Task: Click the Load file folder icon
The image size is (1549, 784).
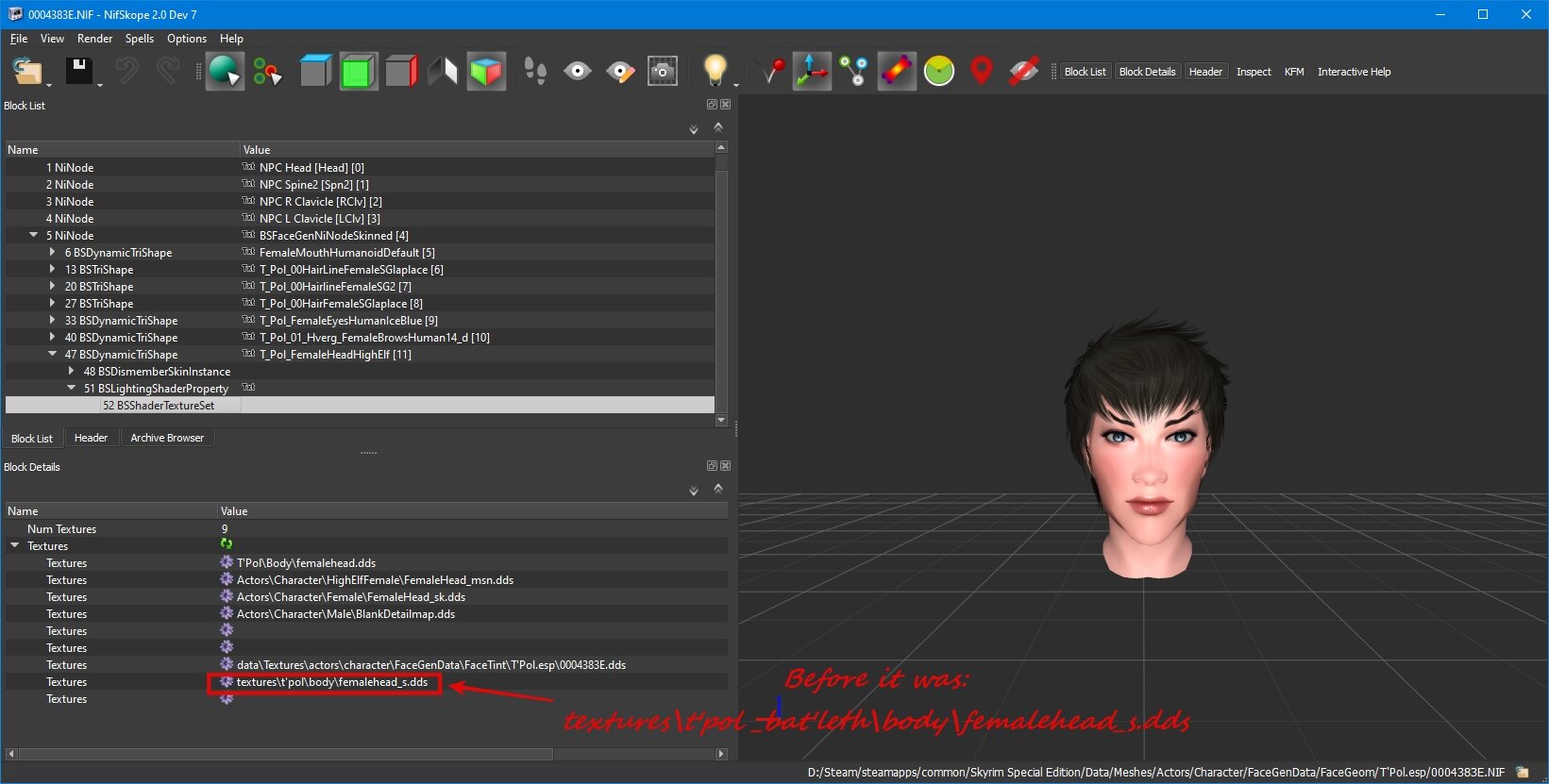Action: (x=26, y=71)
